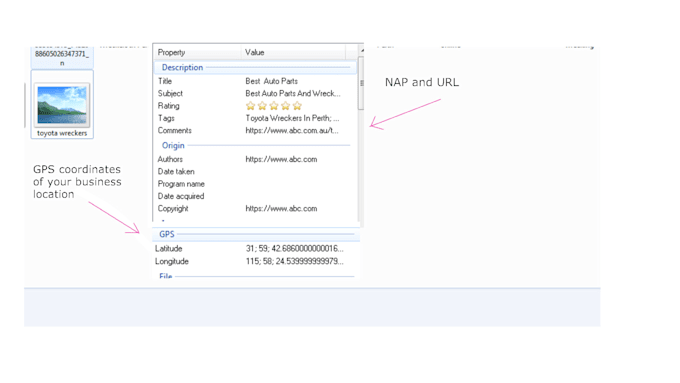Click the Subject property label
The image size is (680, 383).
point(170,93)
